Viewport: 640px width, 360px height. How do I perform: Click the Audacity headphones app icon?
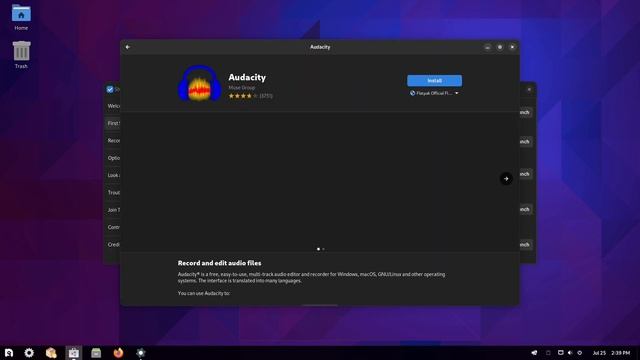tap(200, 83)
